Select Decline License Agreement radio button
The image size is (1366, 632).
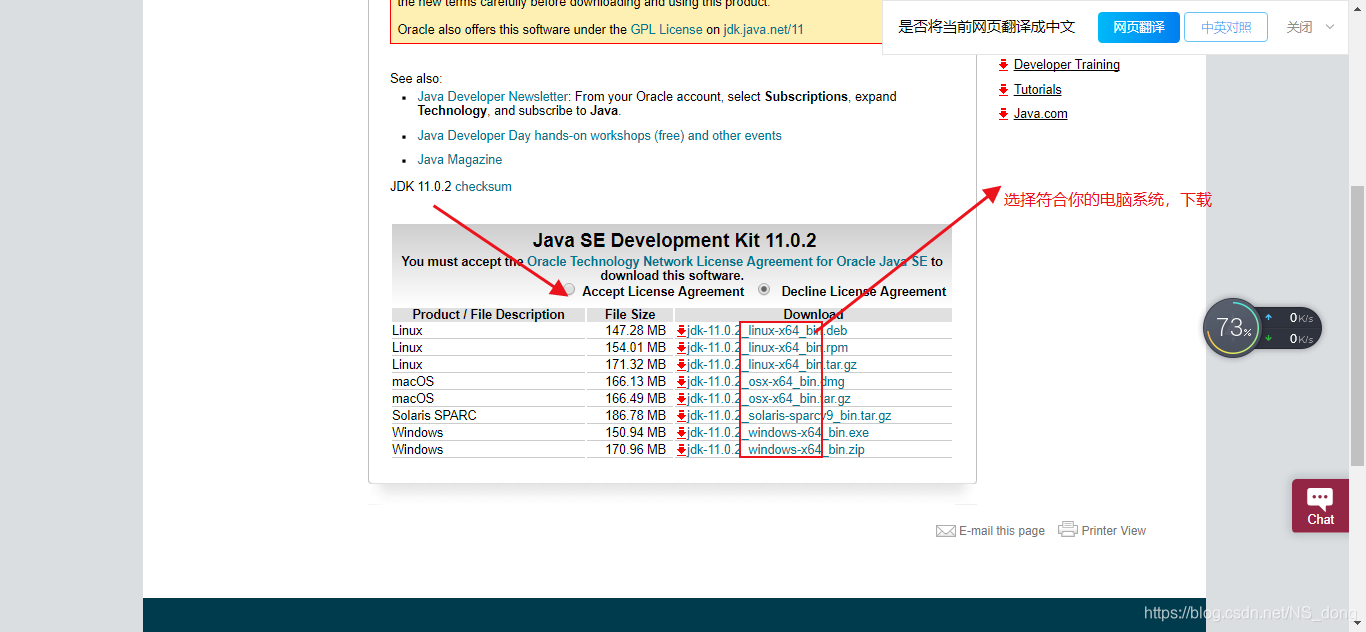click(x=764, y=290)
